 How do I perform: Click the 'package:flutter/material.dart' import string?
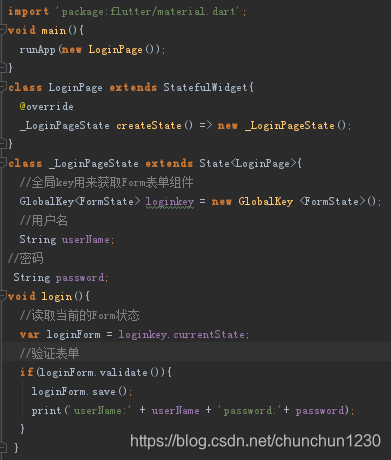coord(147,12)
